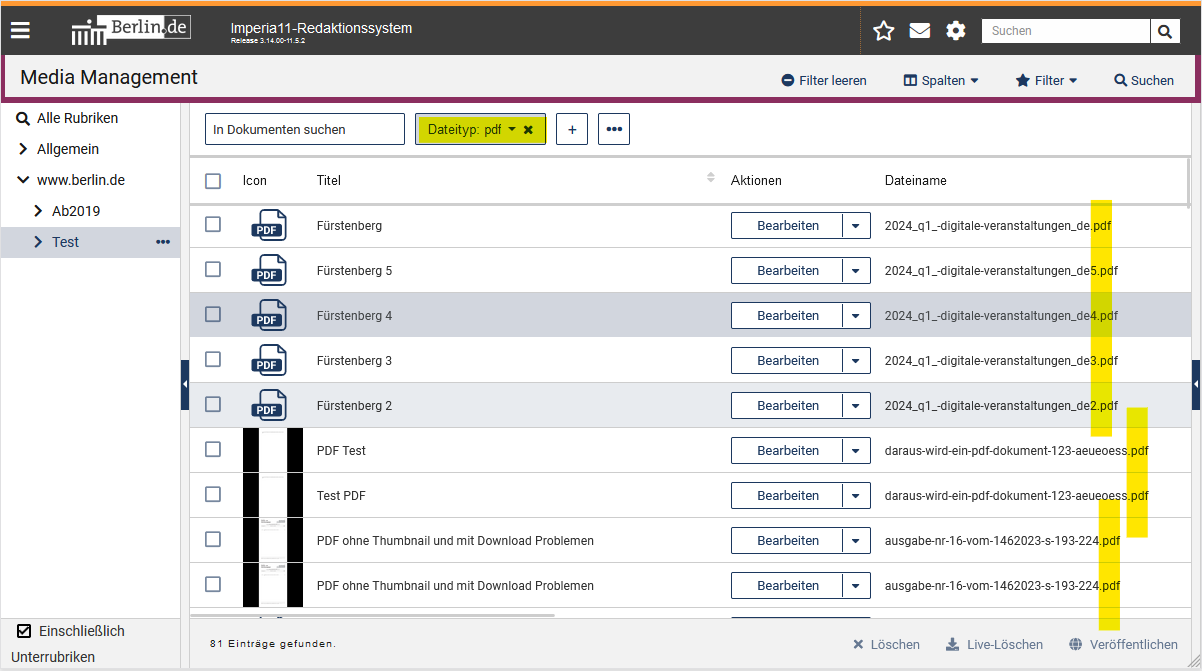Open the messages envelope icon

tap(919, 31)
